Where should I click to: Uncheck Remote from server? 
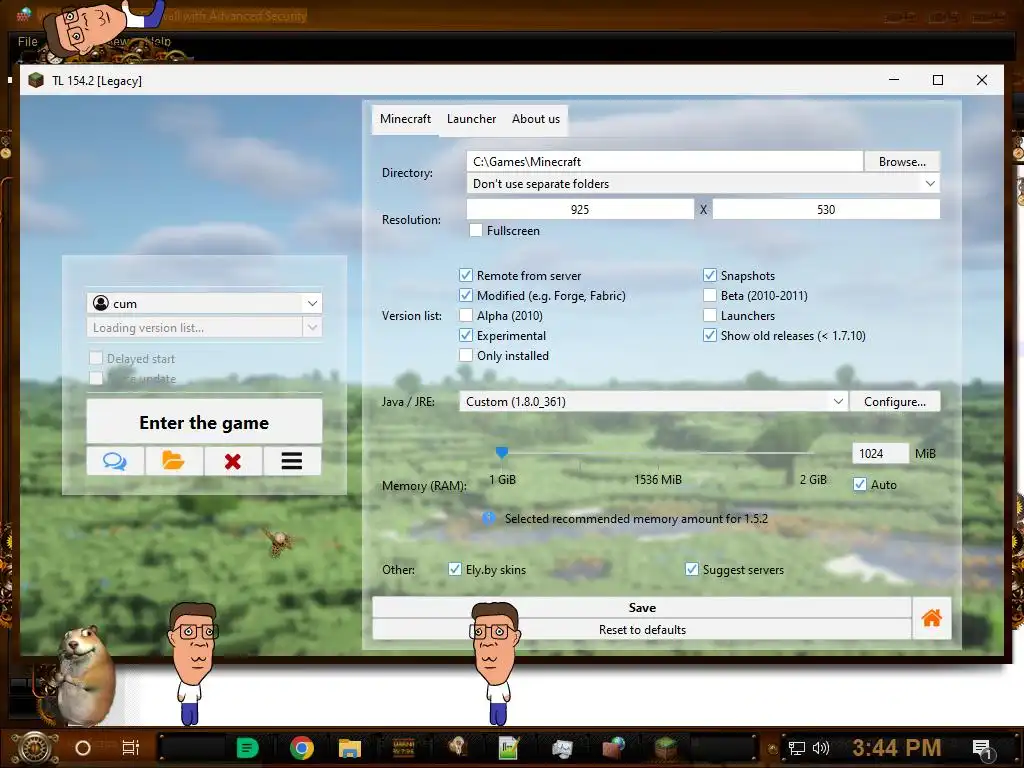click(x=466, y=276)
